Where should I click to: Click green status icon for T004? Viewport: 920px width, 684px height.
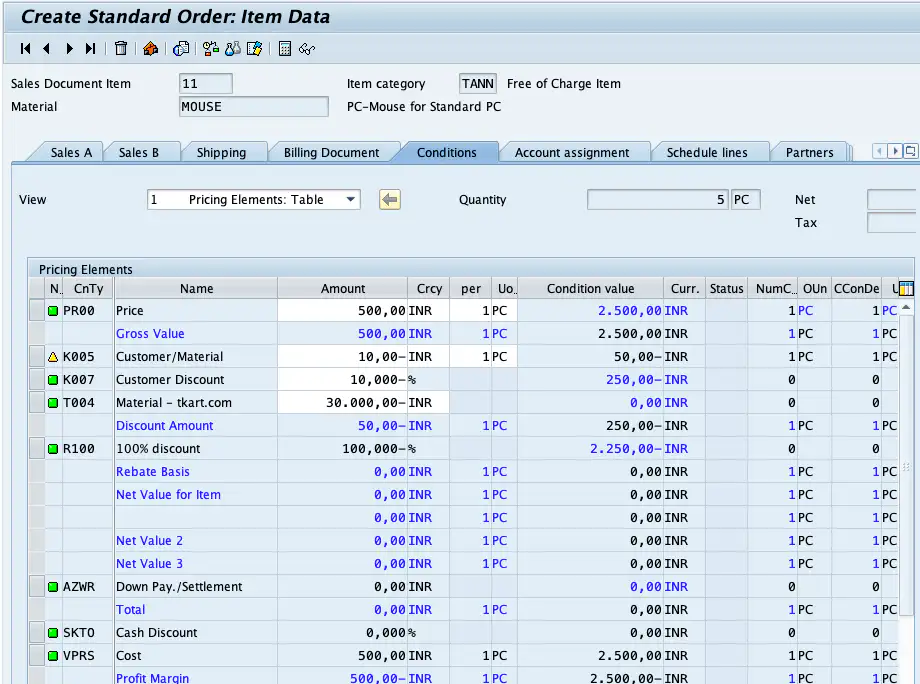pyautogui.click(x=53, y=402)
